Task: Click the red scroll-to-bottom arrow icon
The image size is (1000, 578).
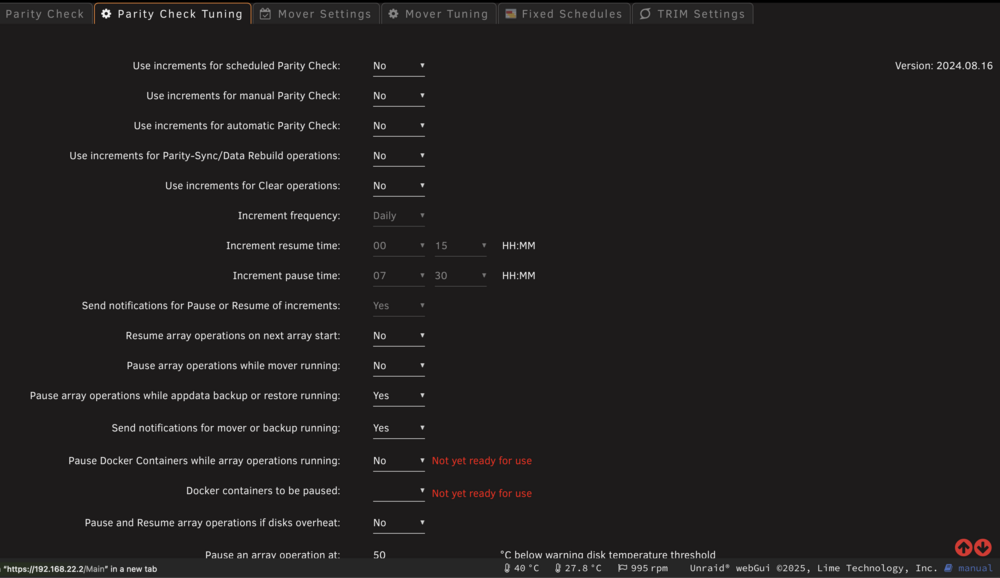Action: (983, 547)
